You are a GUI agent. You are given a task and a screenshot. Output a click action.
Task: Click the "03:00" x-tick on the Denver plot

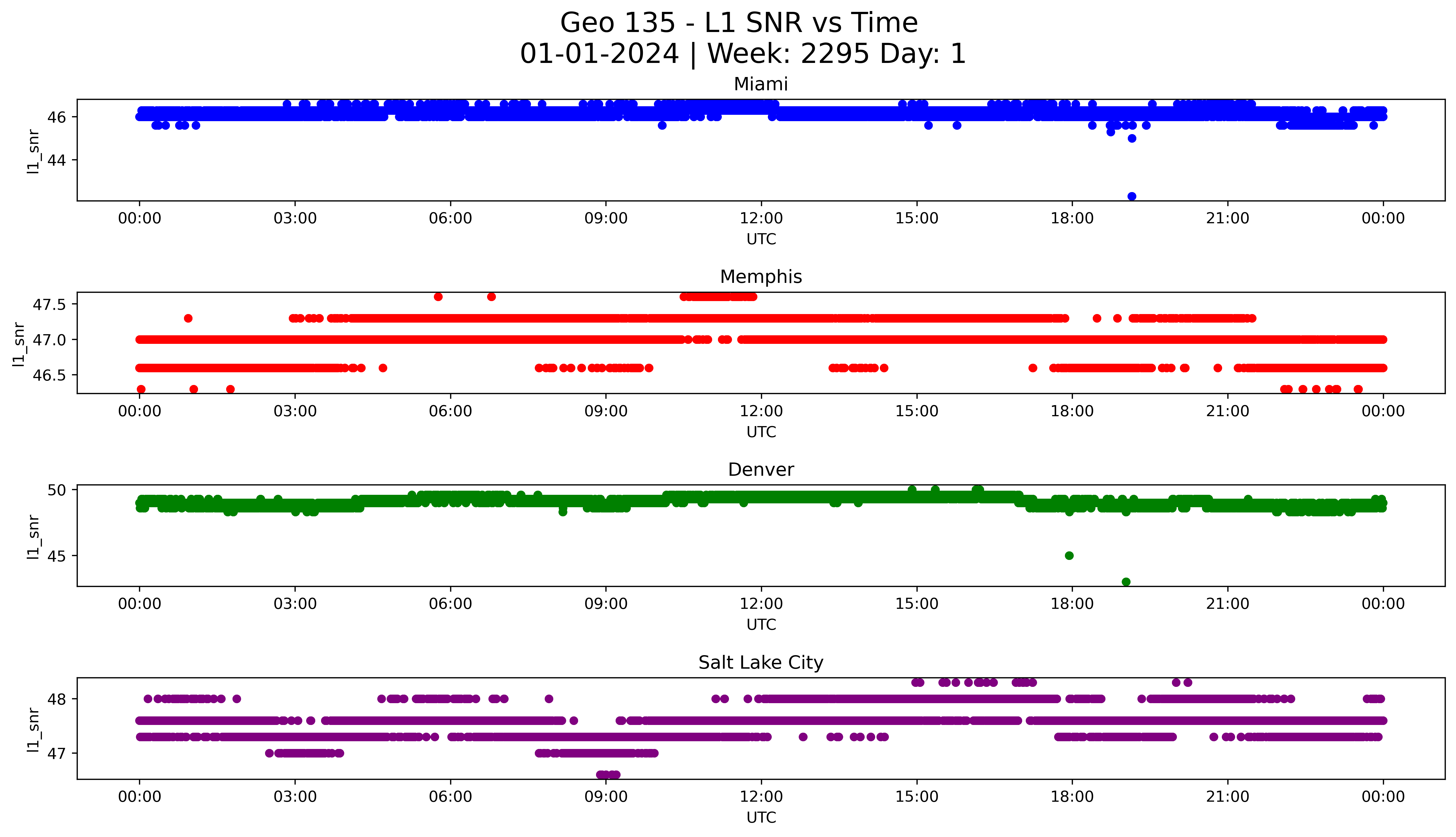click(x=295, y=604)
